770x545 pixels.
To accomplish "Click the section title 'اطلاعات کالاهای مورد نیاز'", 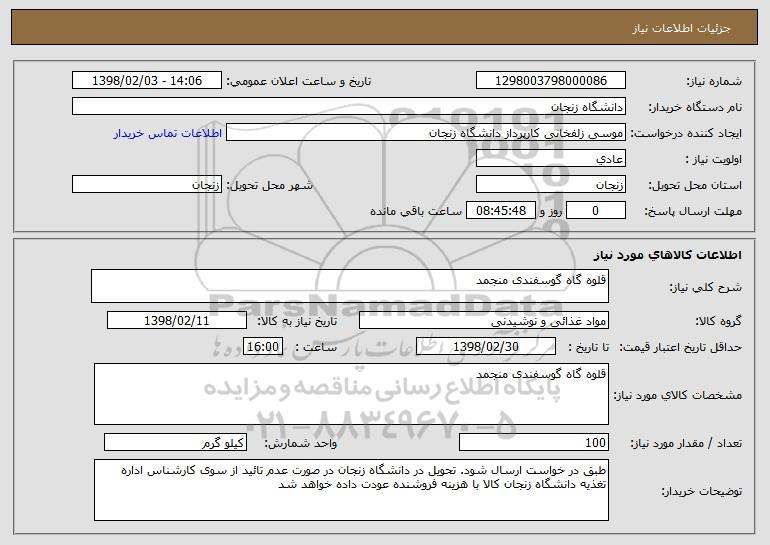I will pos(667,255).
